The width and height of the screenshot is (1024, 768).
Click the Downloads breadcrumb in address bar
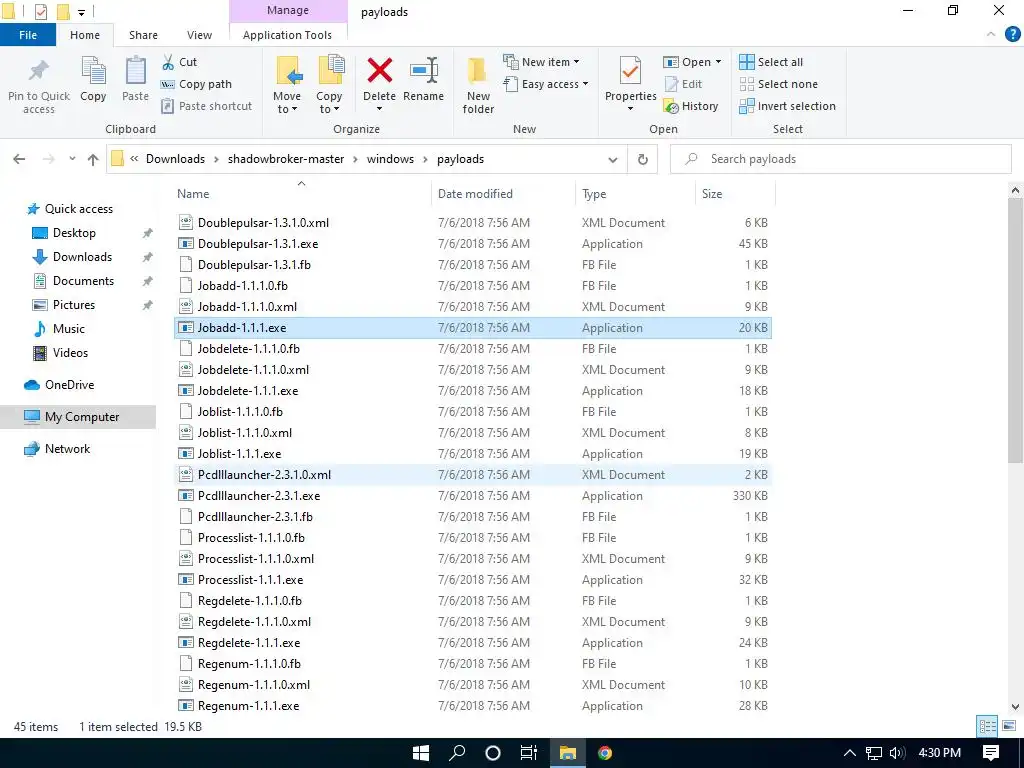tap(175, 159)
